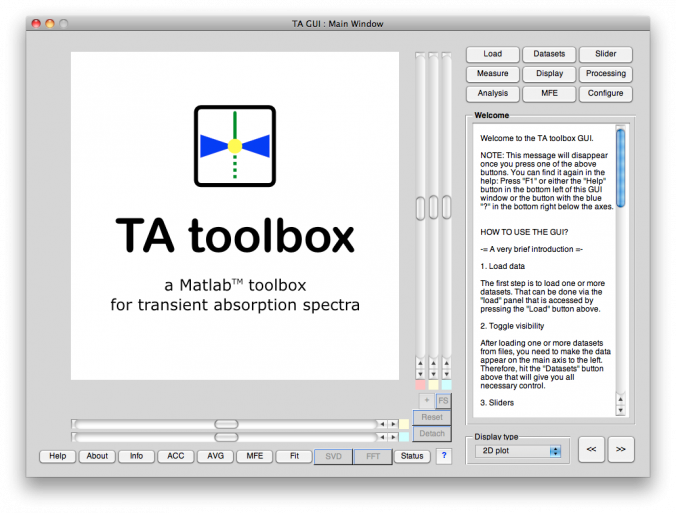Click the Reset button

[x=432, y=417]
